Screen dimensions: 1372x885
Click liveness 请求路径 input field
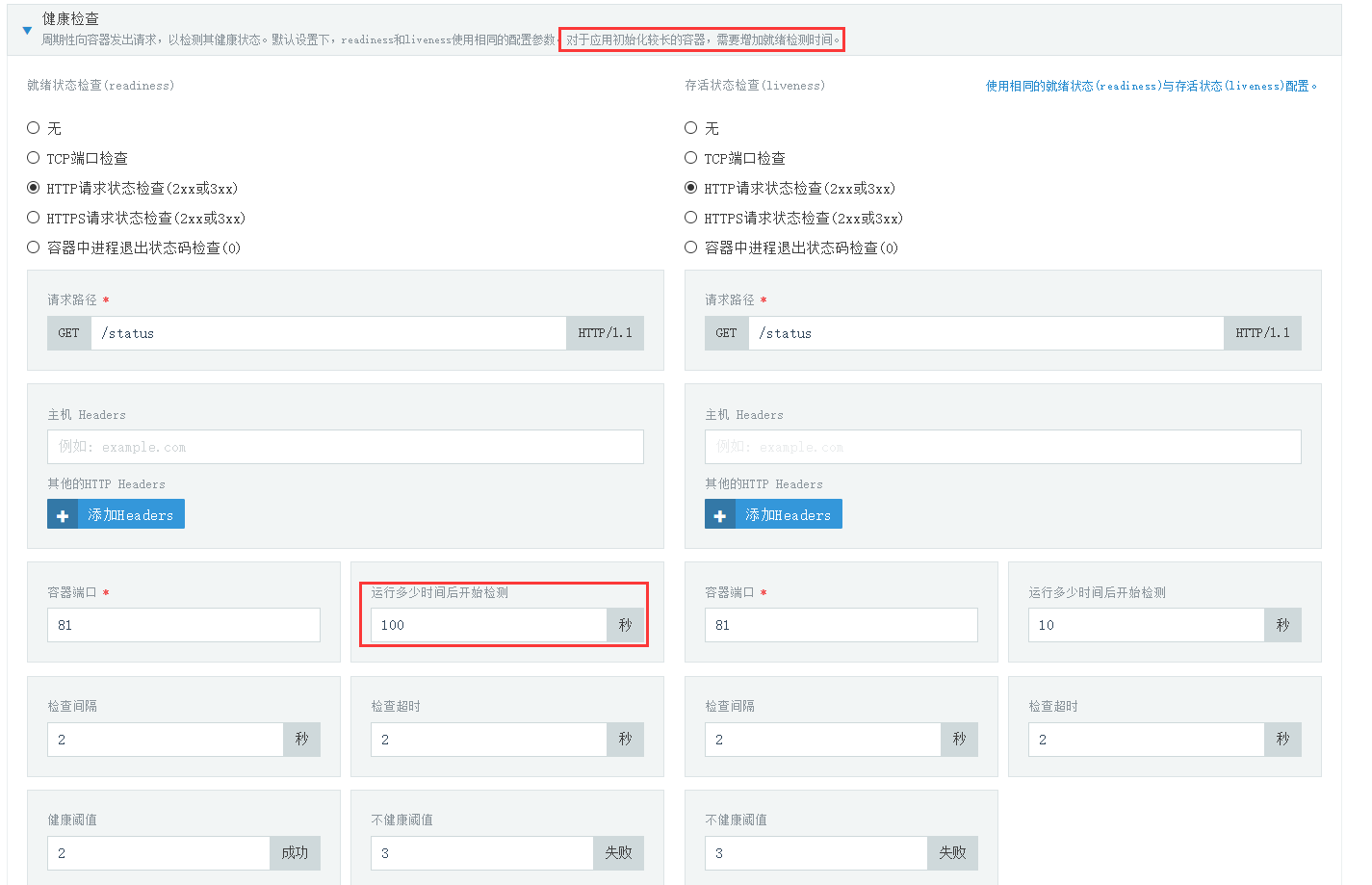[x=985, y=333]
